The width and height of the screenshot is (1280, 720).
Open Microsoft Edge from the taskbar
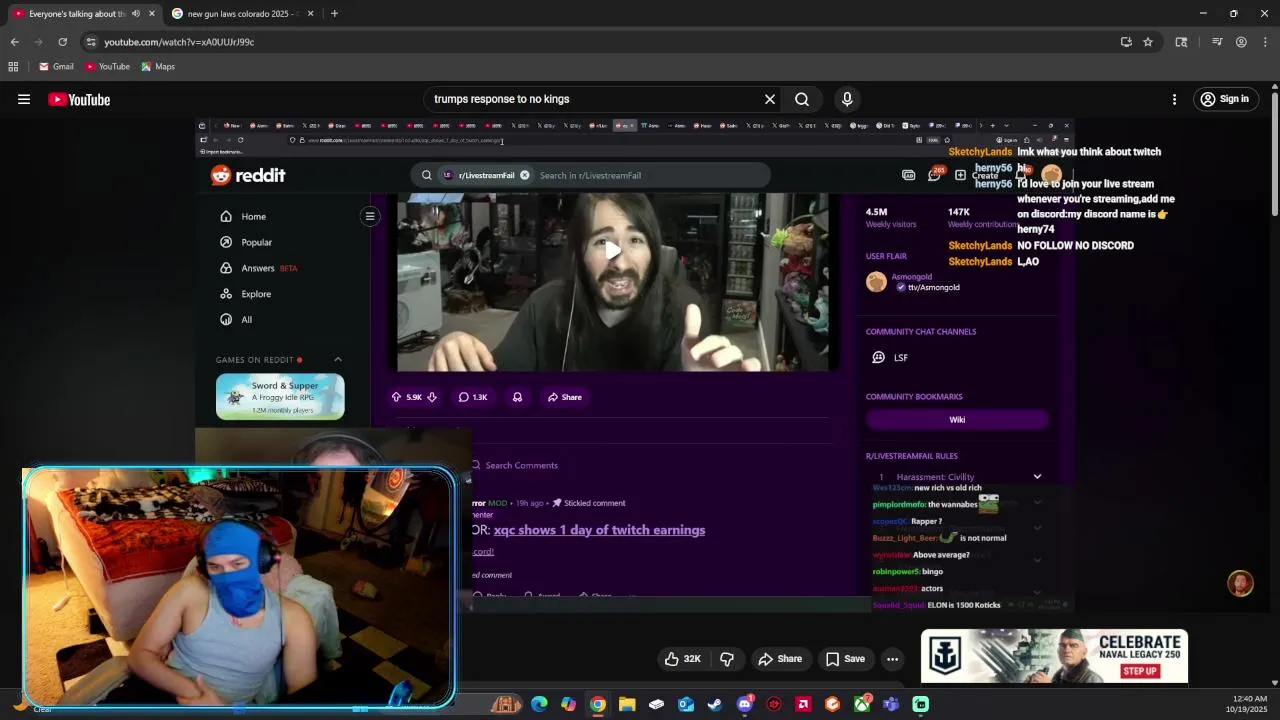click(x=539, y=704)
